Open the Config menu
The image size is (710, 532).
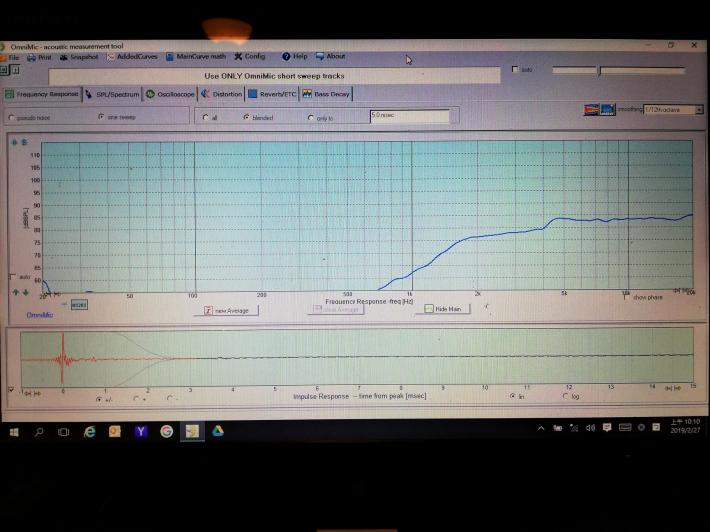(249, 56)
